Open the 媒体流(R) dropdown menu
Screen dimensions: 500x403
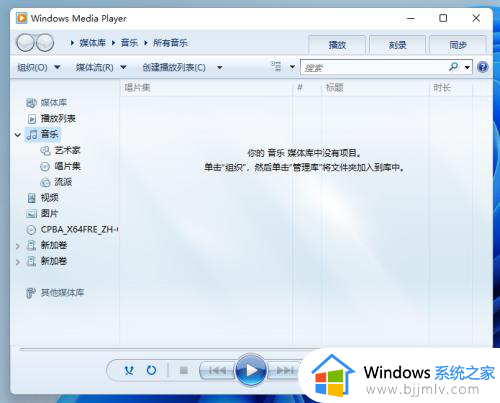tap(101, 68)
